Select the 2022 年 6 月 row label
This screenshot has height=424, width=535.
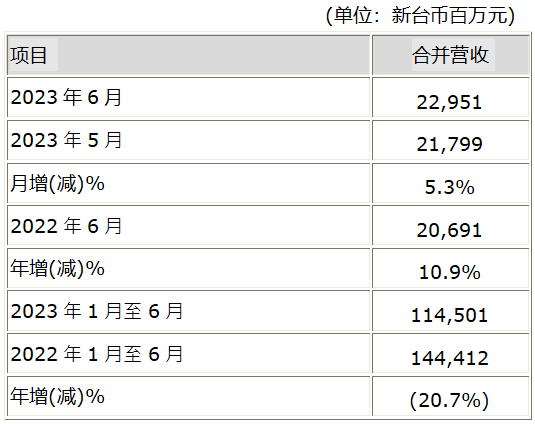66,226
